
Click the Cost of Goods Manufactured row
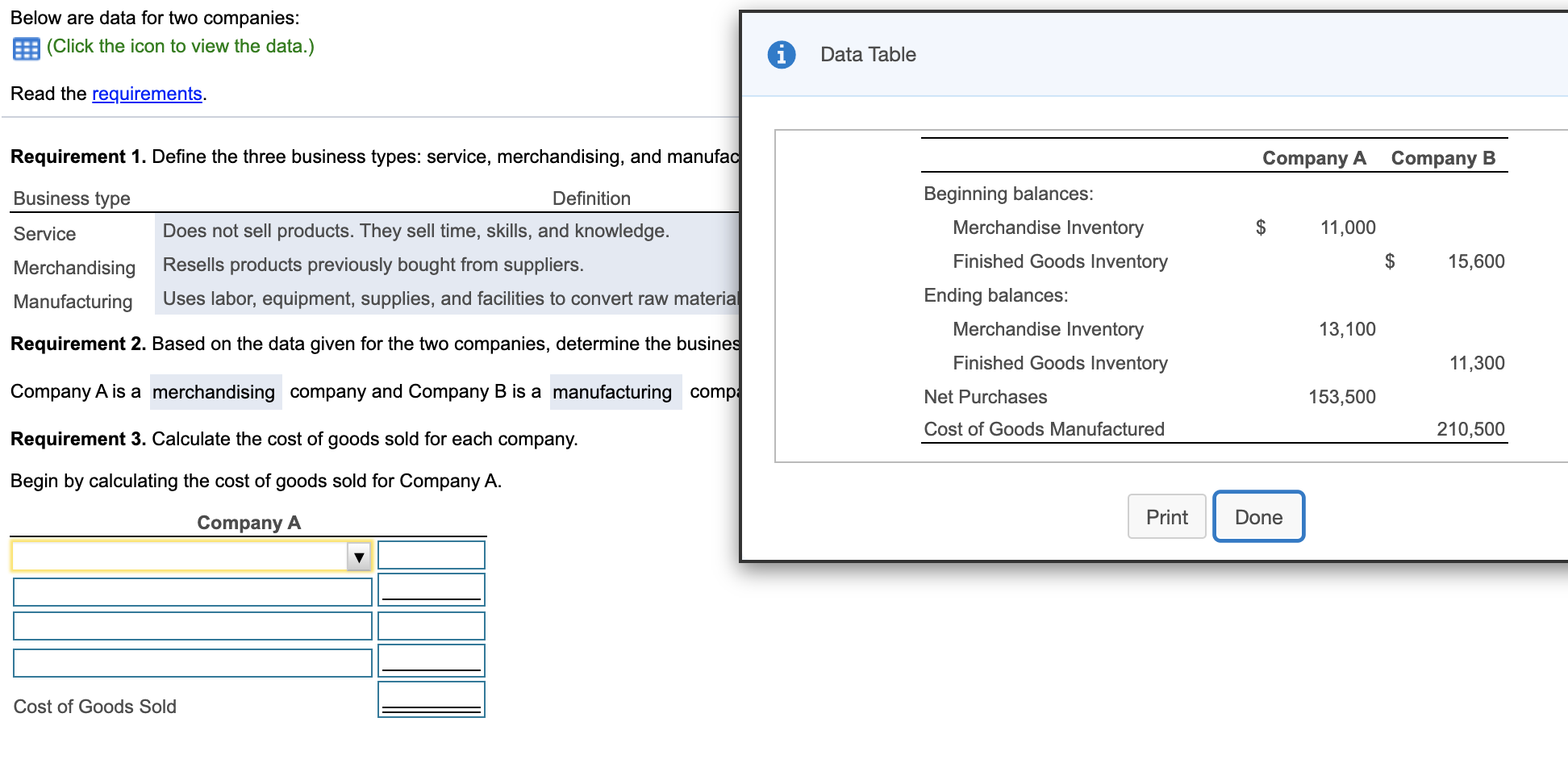(x=1043, y=428)
